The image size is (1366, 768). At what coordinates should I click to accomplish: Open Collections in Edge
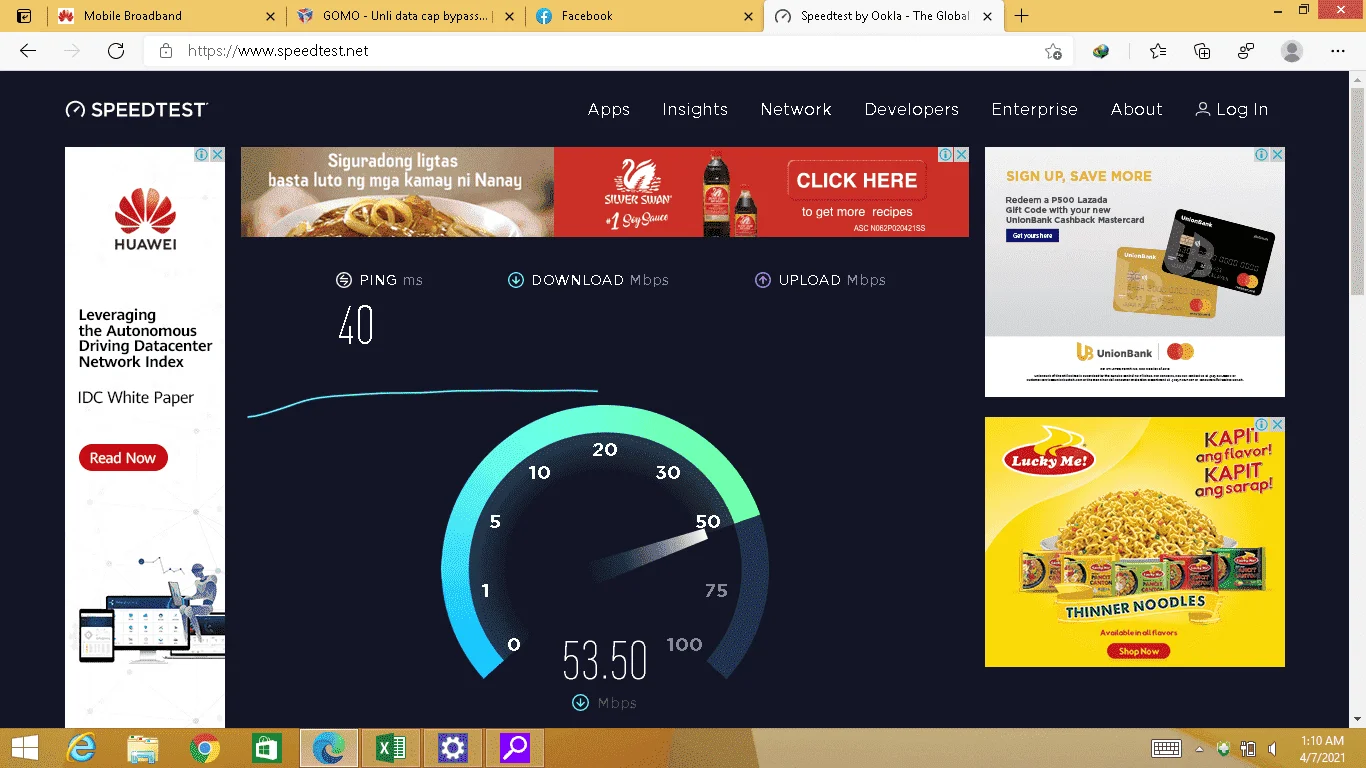1202,51
